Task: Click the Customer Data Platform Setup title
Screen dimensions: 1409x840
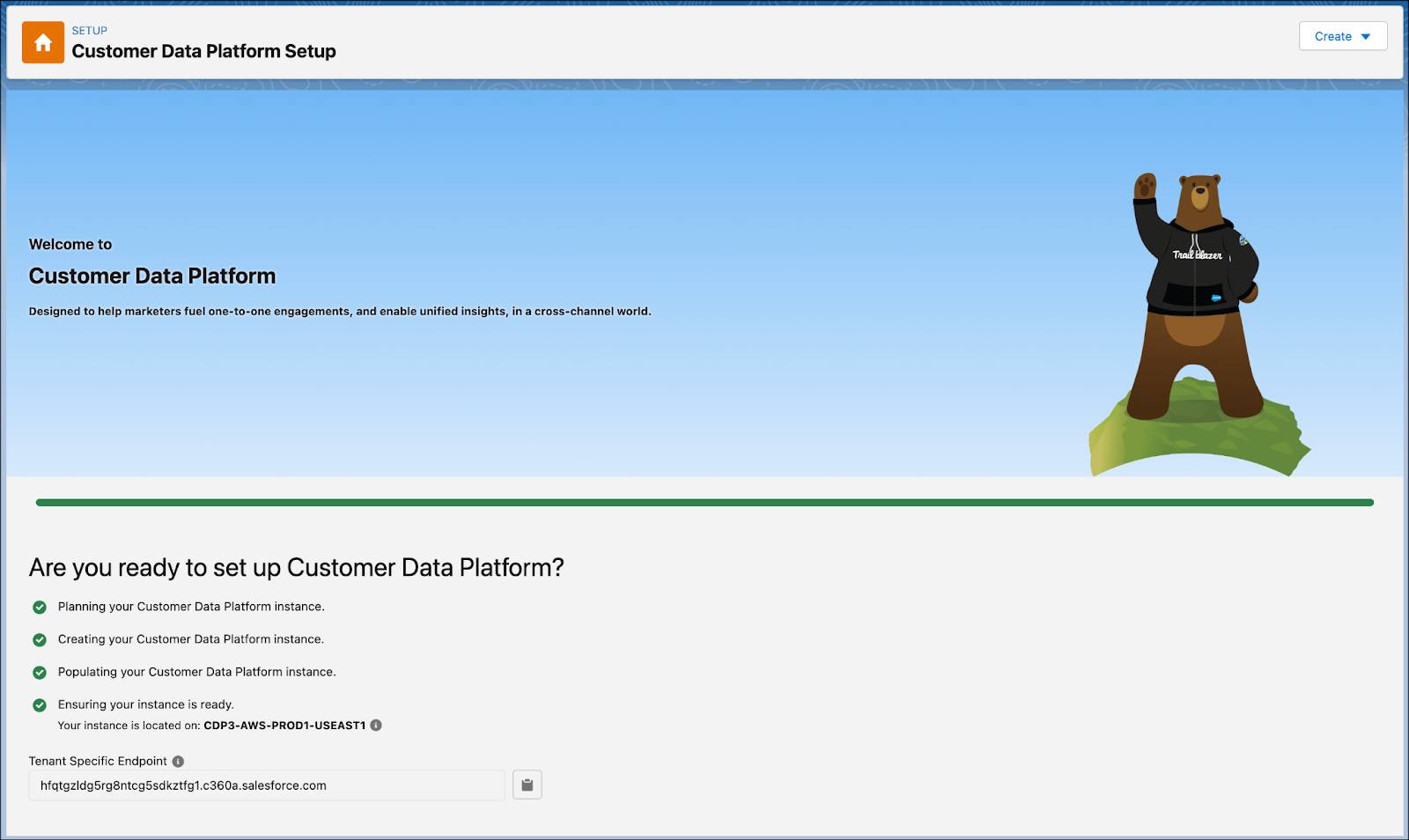Action: point(203,52)
